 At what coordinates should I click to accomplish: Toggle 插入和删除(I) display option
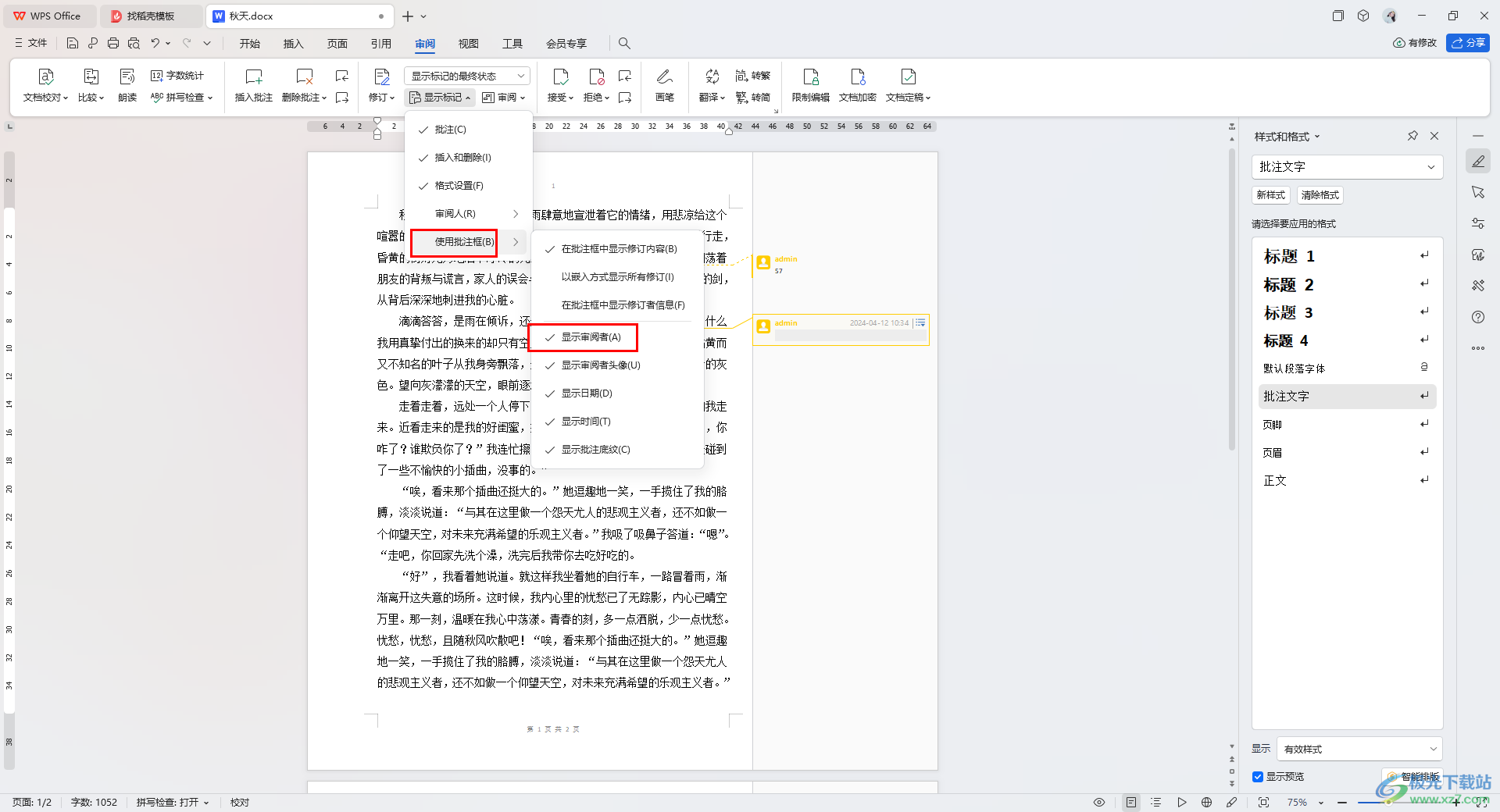tap(469, 158)
